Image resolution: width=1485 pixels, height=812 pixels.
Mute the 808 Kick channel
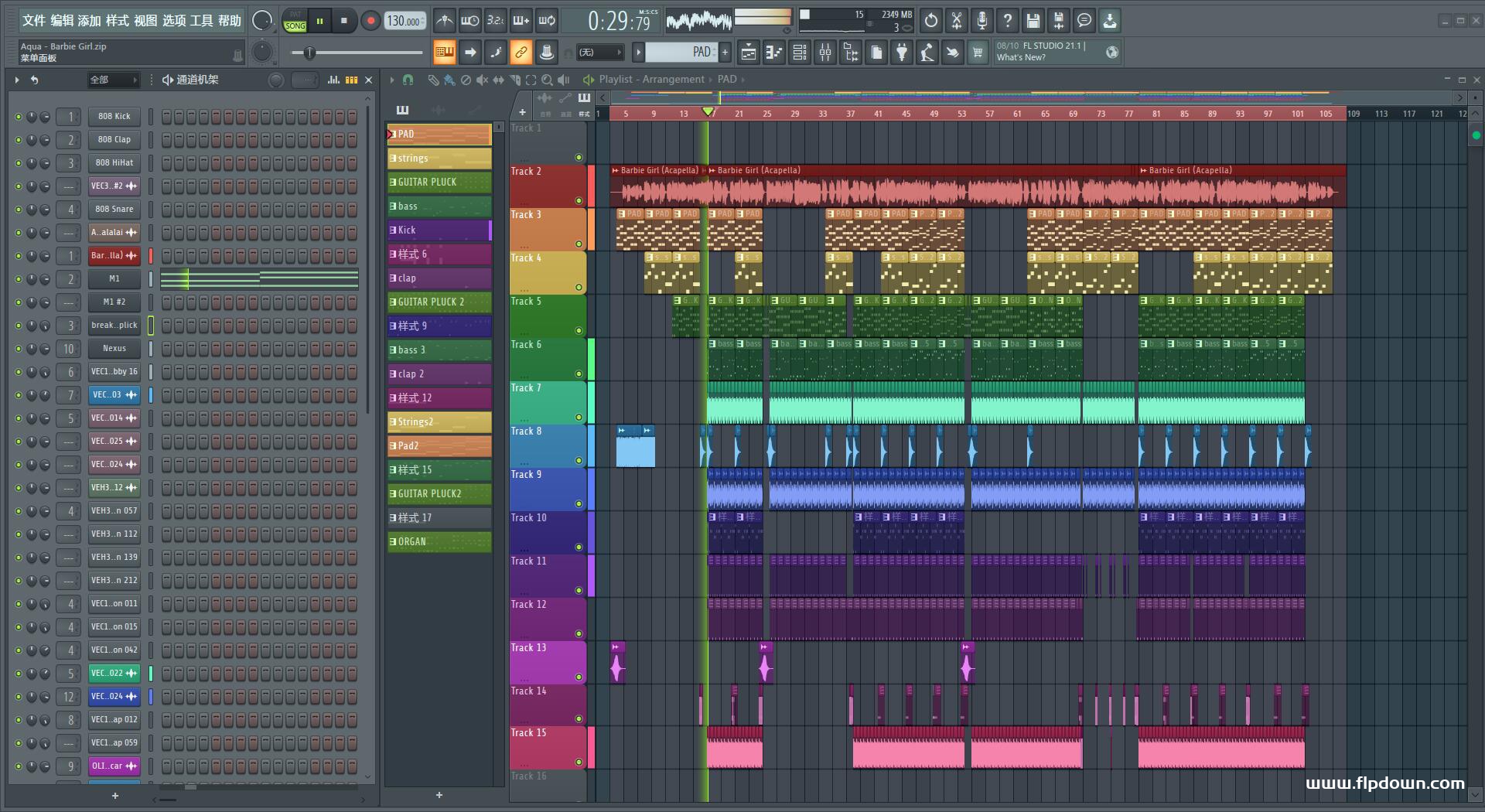(19, 117)
